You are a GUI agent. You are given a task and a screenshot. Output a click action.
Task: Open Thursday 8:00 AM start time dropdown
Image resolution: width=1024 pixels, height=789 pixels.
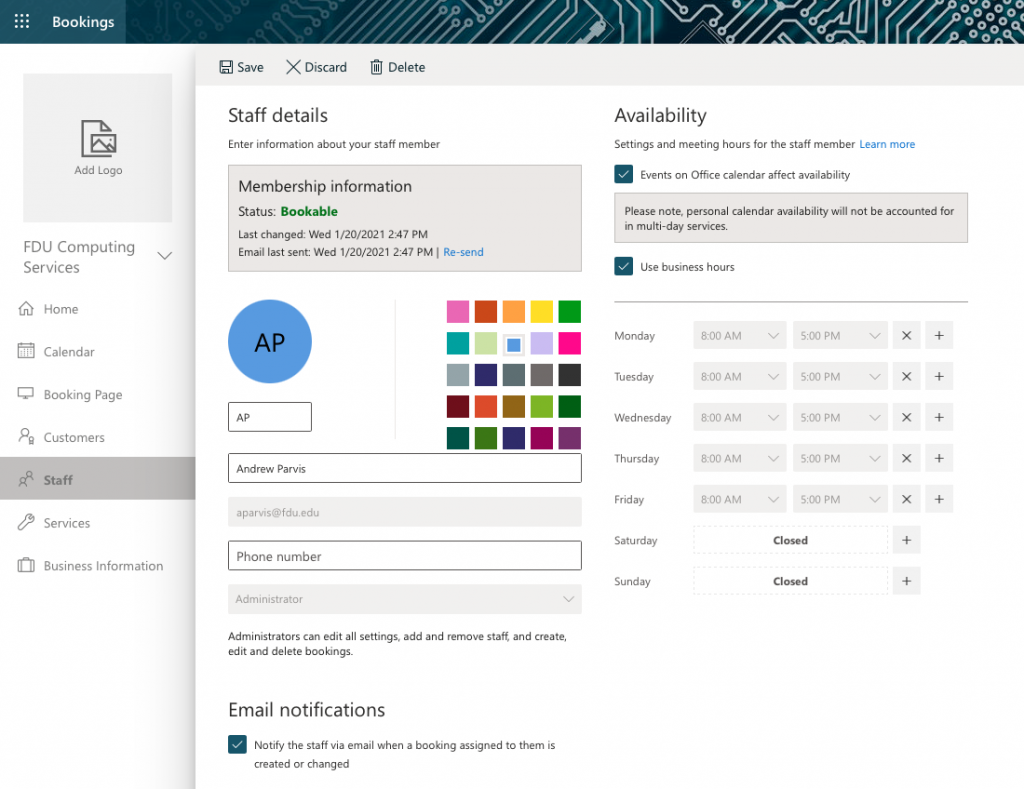tap(740, 459)
